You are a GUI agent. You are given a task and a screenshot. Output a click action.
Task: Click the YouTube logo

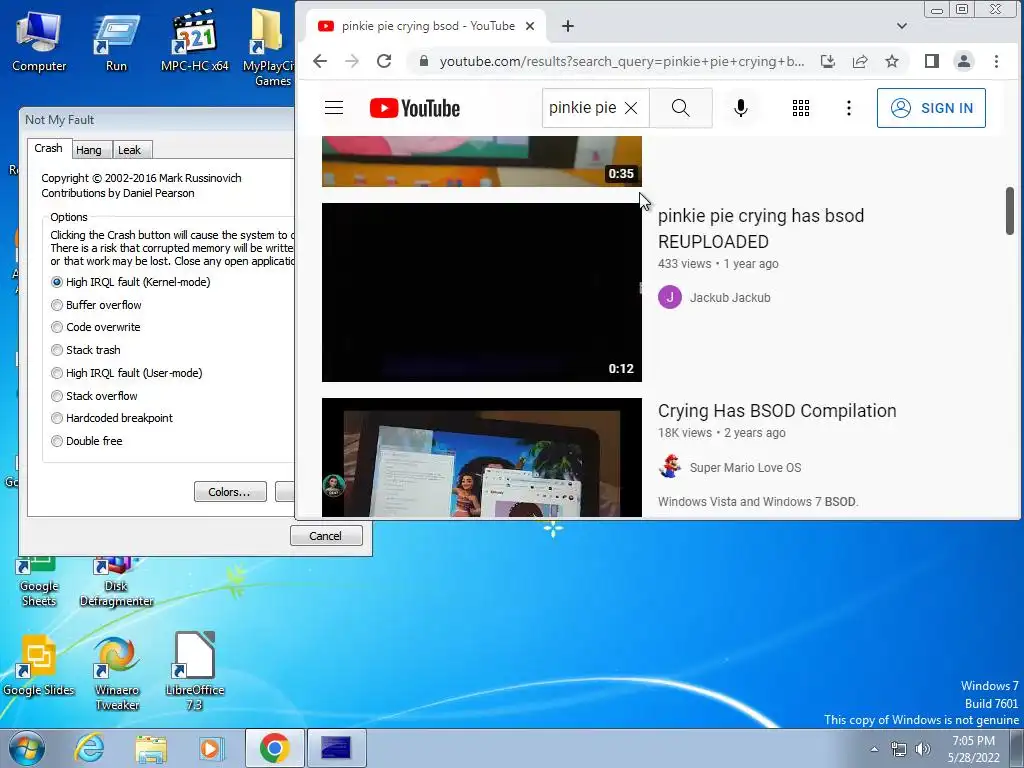415,108
